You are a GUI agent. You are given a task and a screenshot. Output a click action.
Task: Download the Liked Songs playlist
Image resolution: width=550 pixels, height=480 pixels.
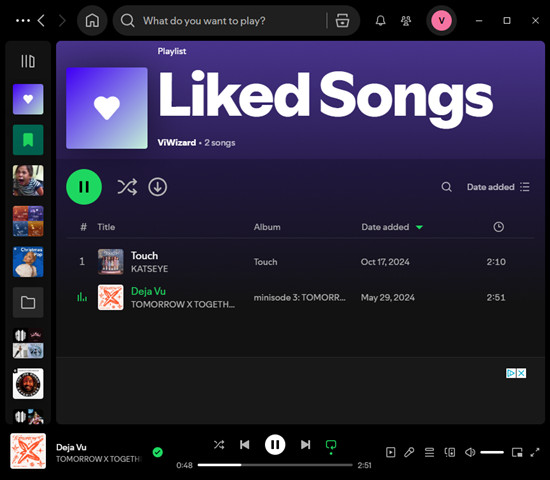click(x=157, y=187)
